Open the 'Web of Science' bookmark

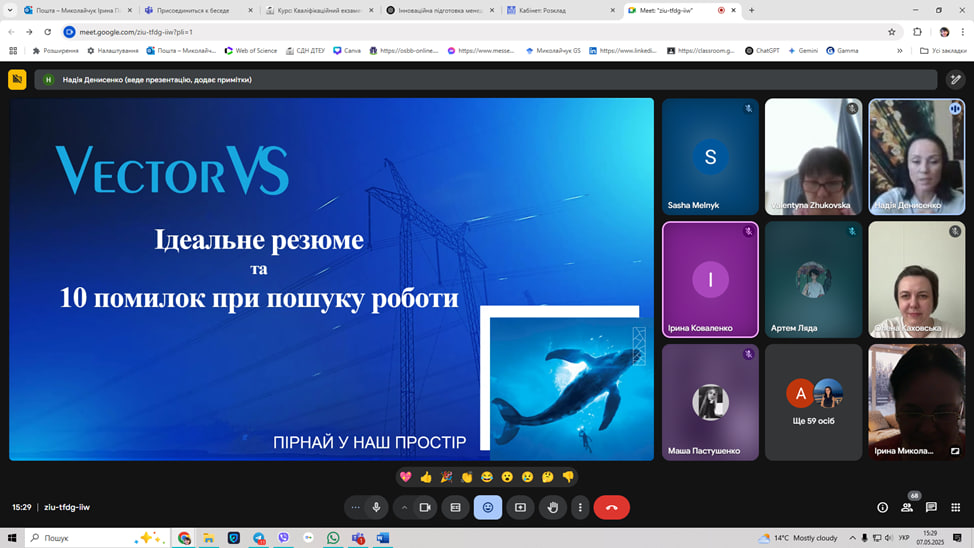pyautogui.click(x=251, y=51)
